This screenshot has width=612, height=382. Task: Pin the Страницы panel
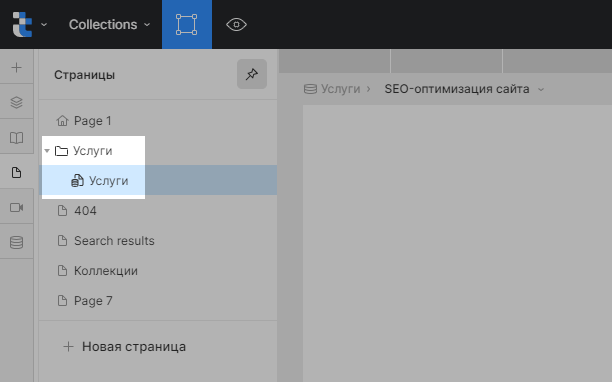tap(252, 74)
